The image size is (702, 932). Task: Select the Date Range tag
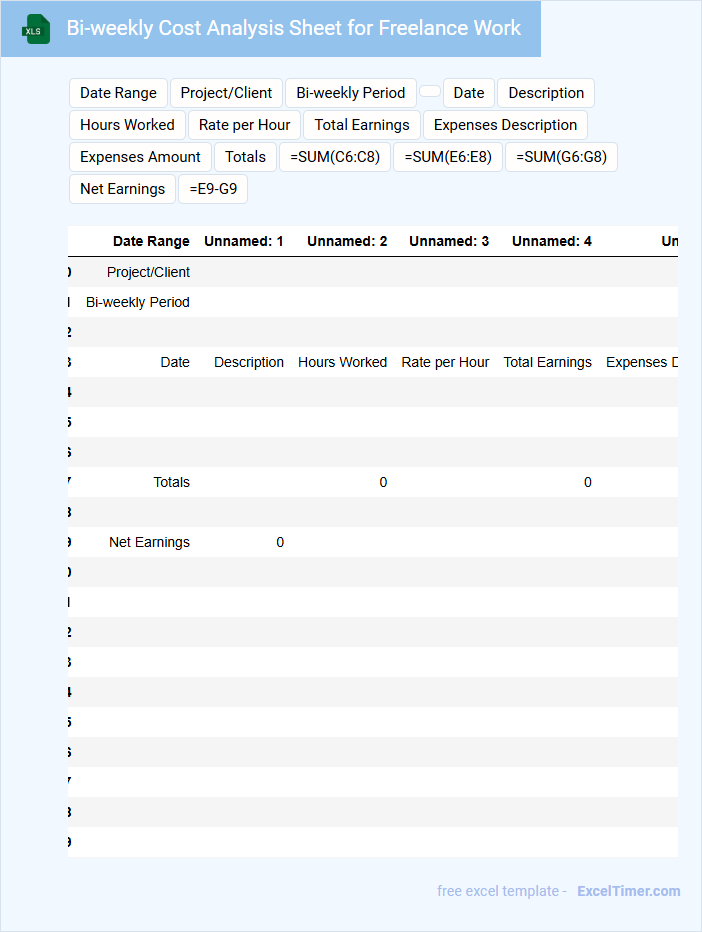tap(118, 93)
